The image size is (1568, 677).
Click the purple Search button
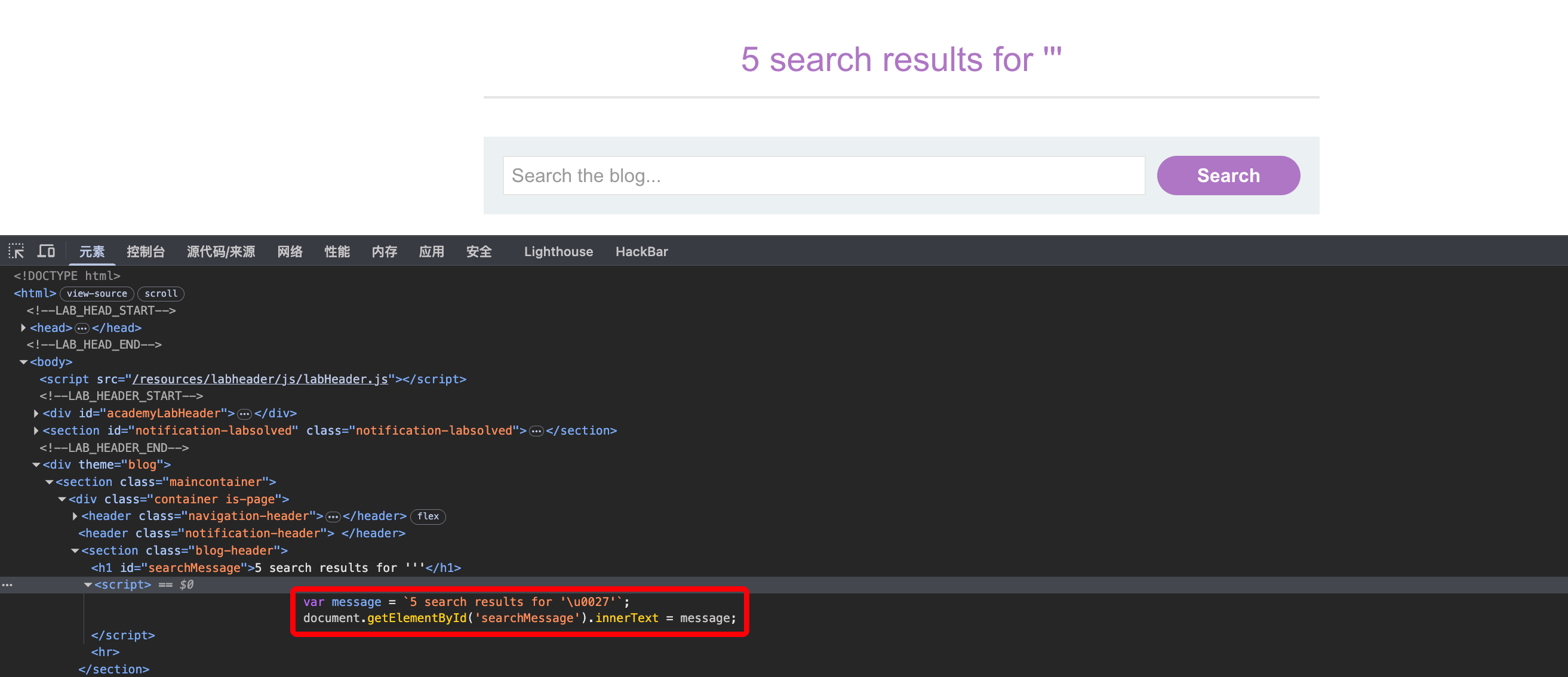(x=1228, y=176)
